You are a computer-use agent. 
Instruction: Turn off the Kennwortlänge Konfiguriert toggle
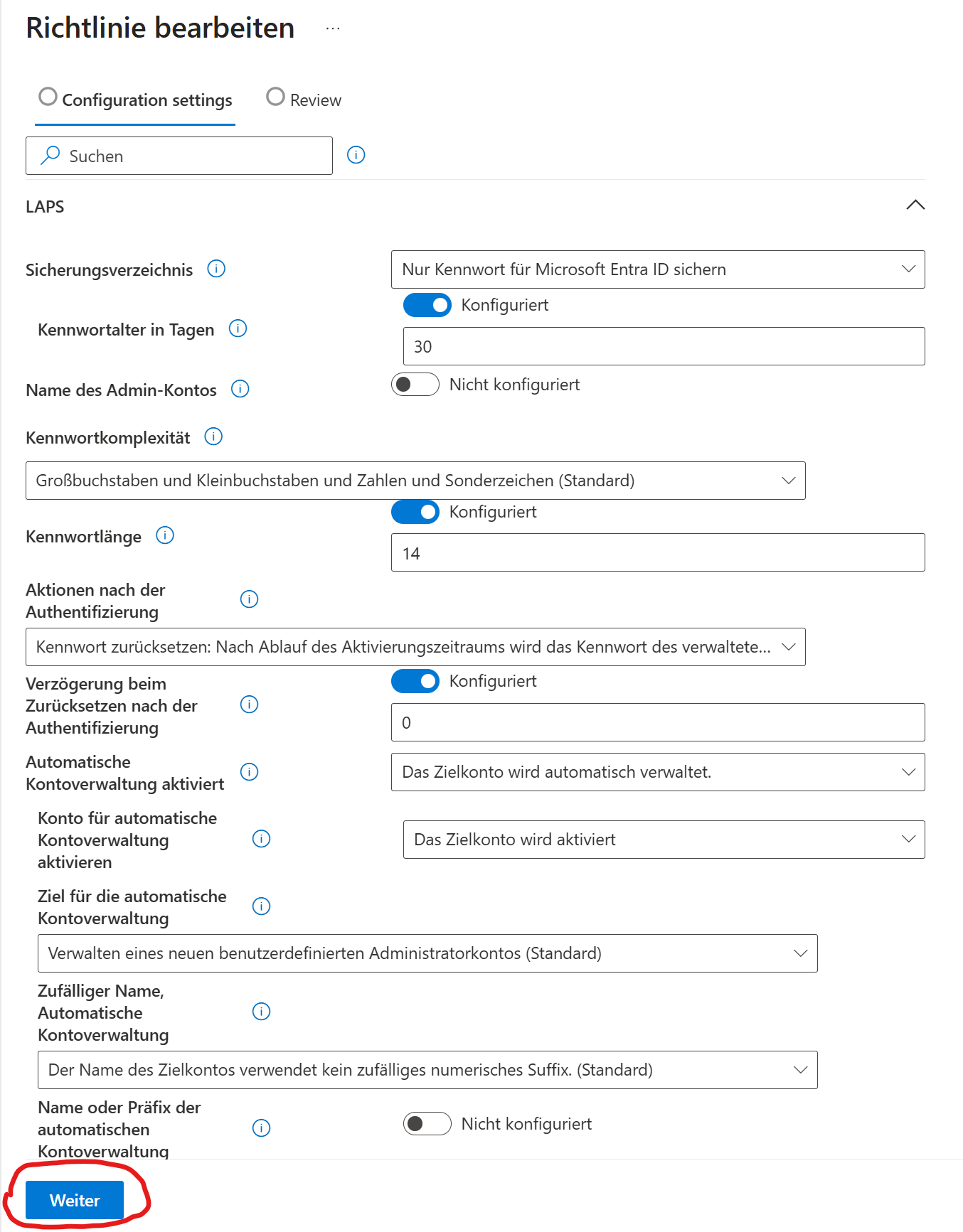click(415, 512)
